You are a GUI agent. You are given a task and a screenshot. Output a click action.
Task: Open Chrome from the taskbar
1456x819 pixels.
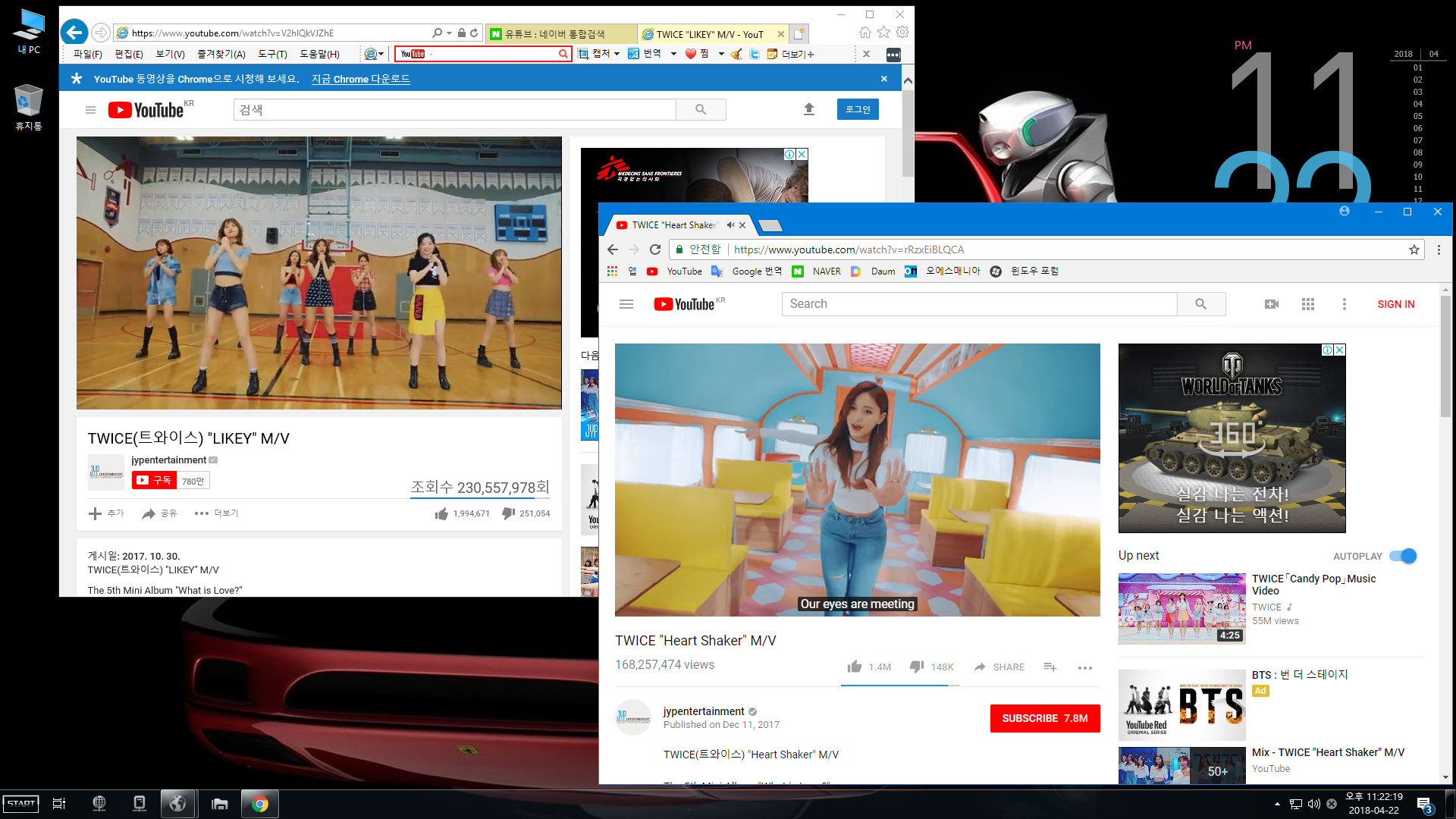[x=259, y=804]
